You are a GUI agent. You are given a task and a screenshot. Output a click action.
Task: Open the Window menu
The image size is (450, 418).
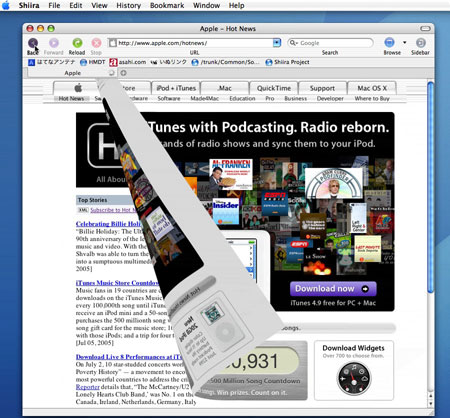pyautogui.click(x=206, y=5)
